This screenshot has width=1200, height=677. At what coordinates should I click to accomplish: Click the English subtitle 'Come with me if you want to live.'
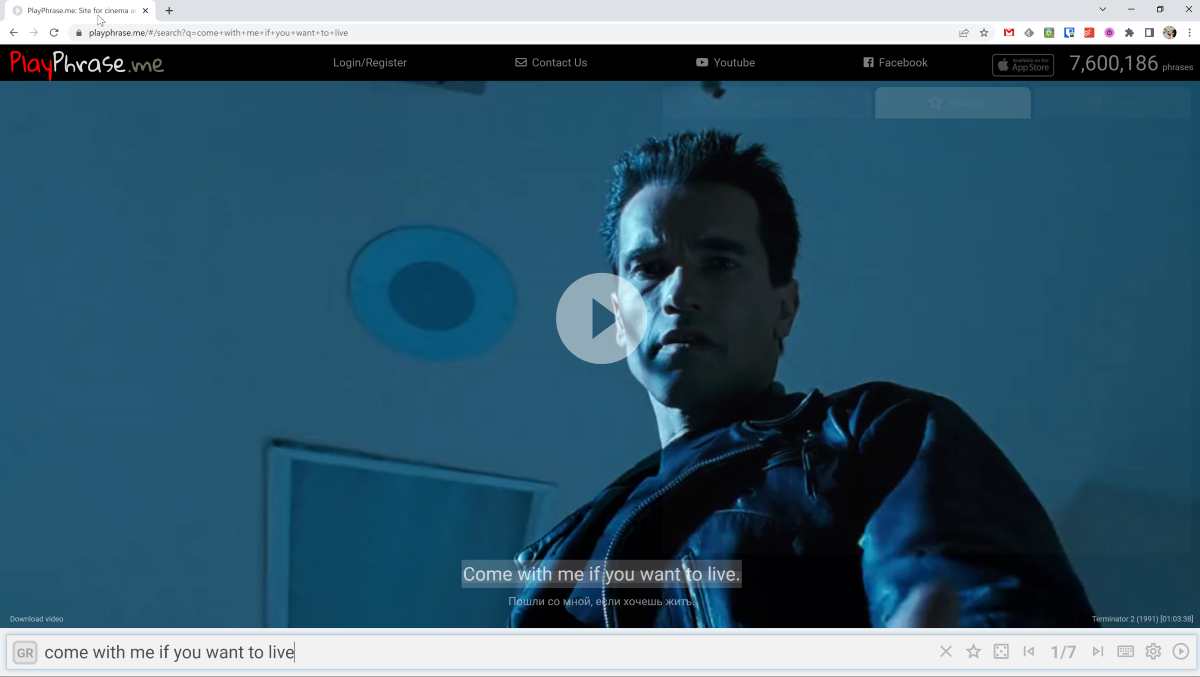[x=601, y=574]
